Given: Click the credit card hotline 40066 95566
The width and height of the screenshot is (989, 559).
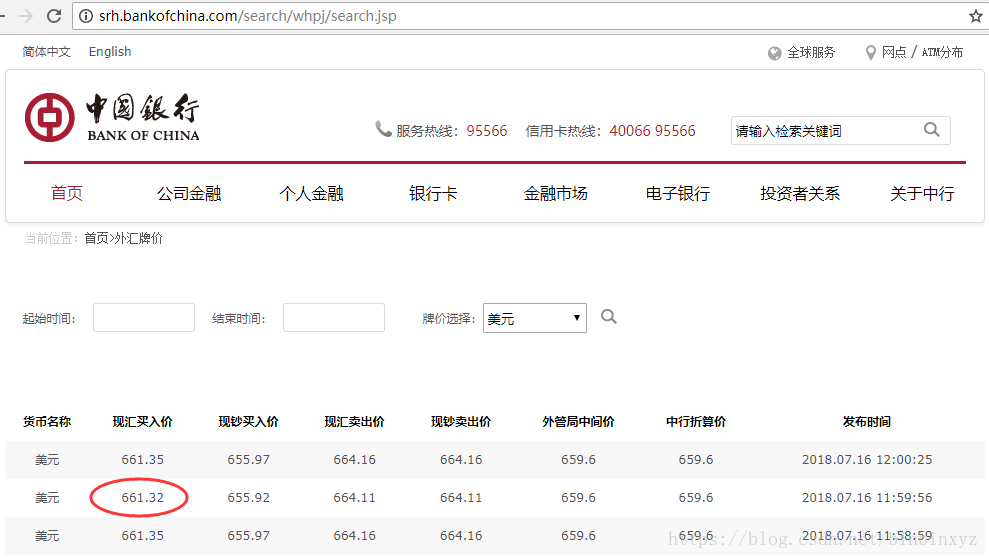Looking at the screenshot, I should (652, 131).
